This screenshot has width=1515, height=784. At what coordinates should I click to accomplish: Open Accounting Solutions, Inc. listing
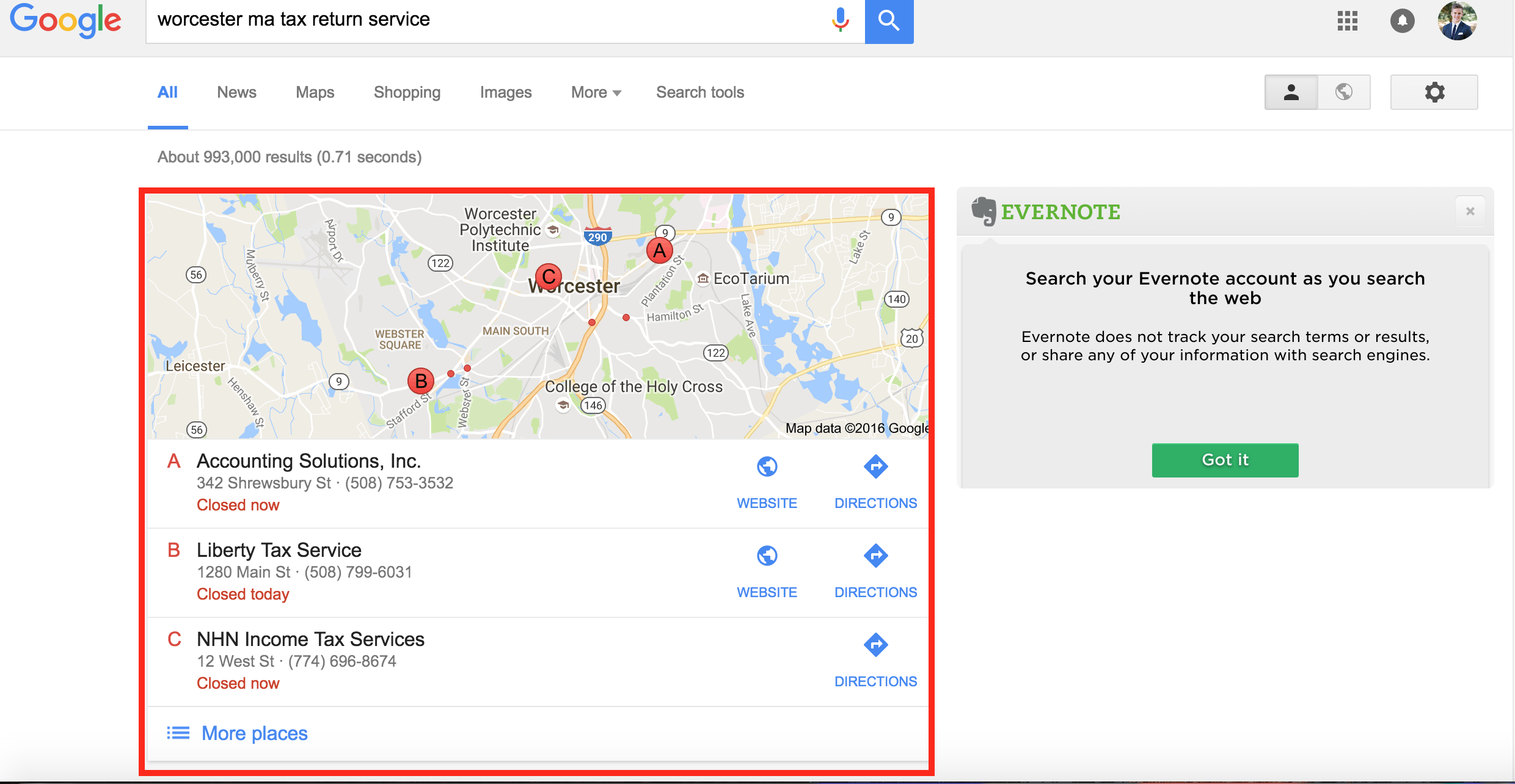click(x=308, y=461)
